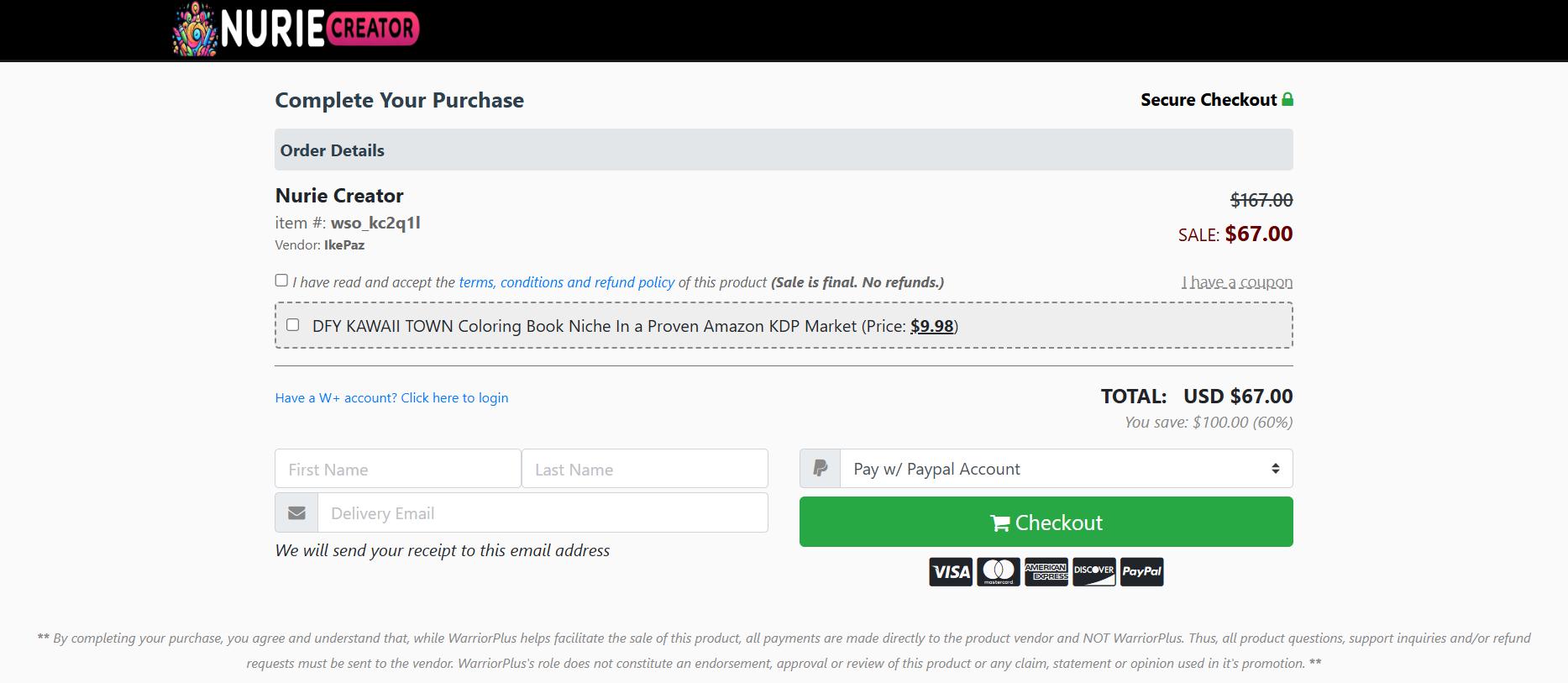Click the green secure checkout padlock icon
This screenshot has height=683, width=1568.
click(1287, 99)
